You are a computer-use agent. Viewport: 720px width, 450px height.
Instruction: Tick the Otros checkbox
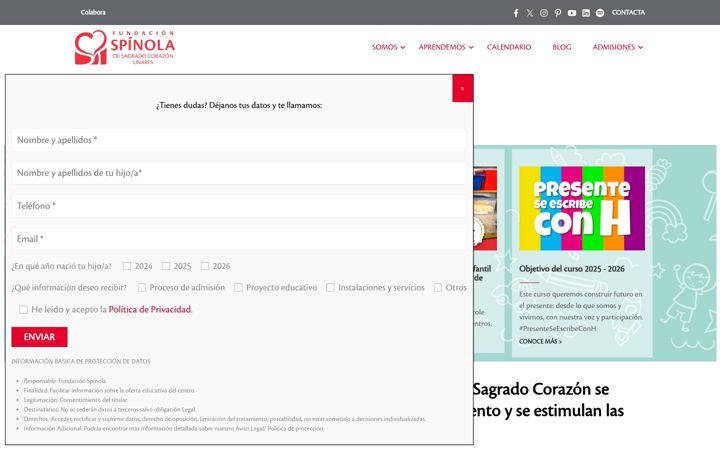(x=438, y=287)
